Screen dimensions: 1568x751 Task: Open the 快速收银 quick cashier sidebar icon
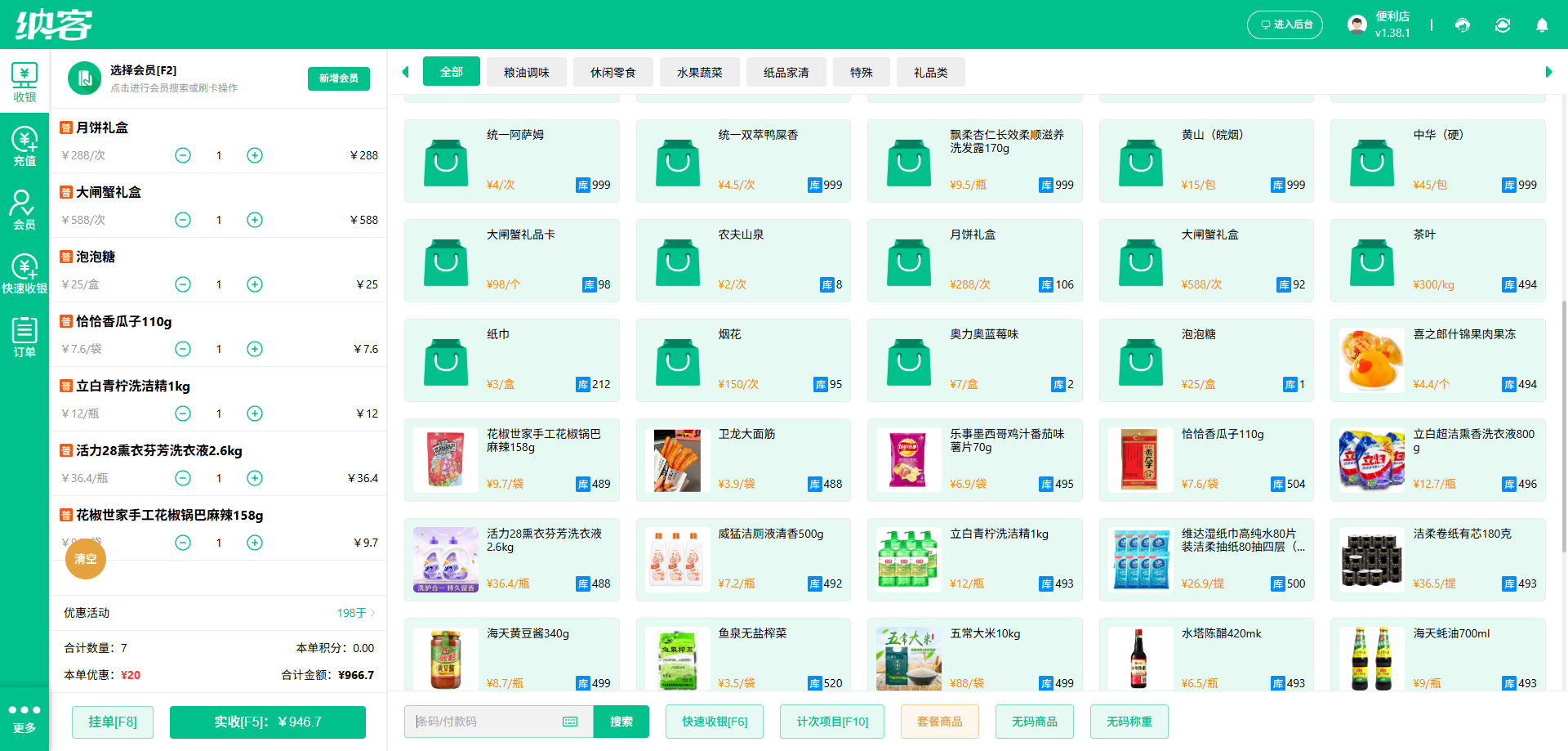pos(24,274)
